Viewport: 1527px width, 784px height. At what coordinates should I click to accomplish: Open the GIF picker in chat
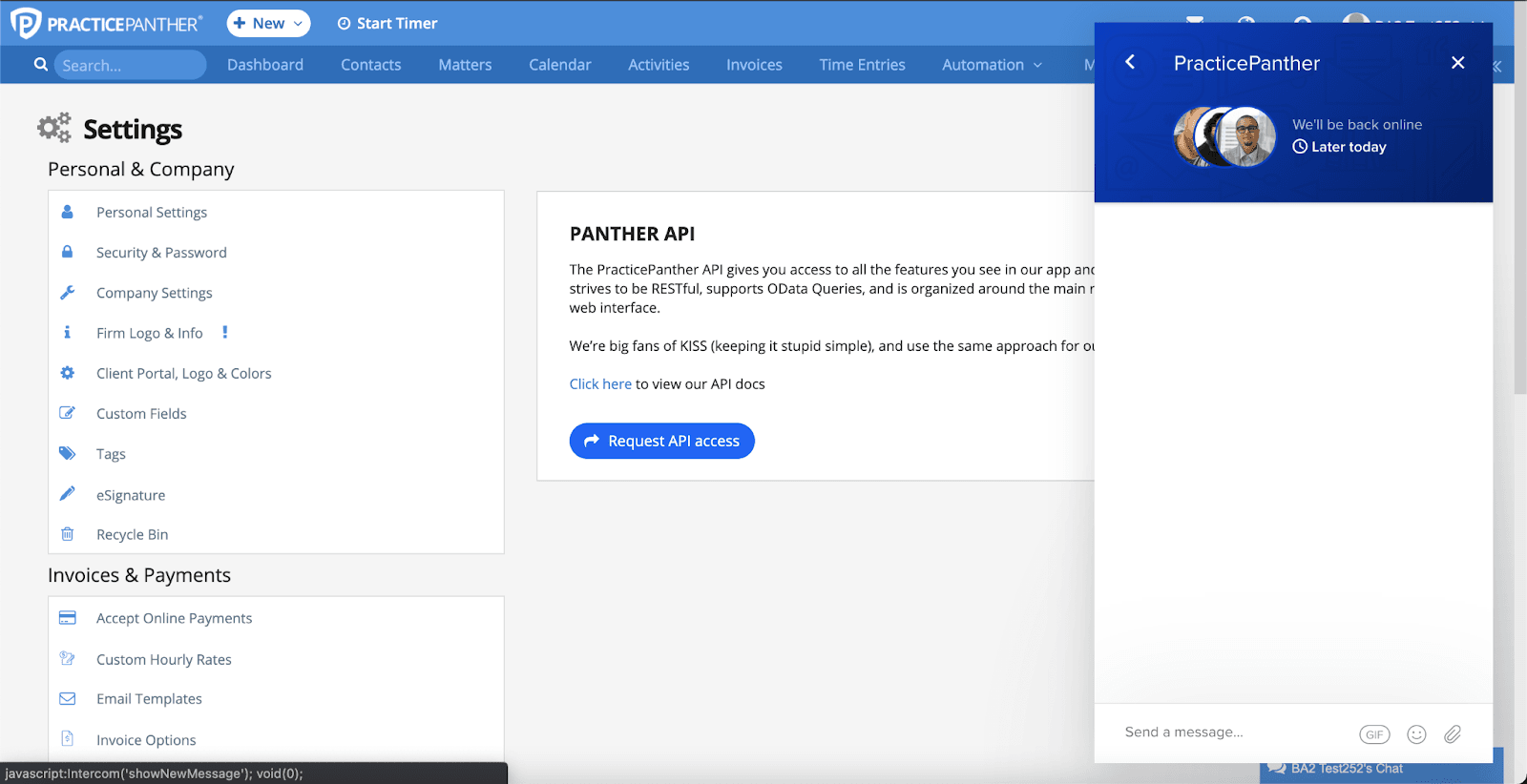click(1374, 734)
